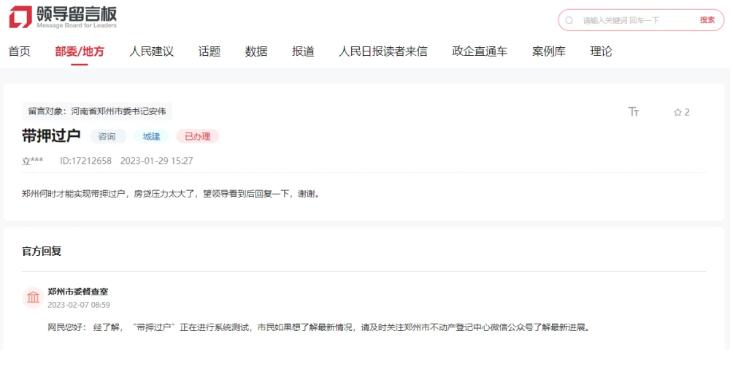Click the 领导留言板 red logo icon

(21, 17)
